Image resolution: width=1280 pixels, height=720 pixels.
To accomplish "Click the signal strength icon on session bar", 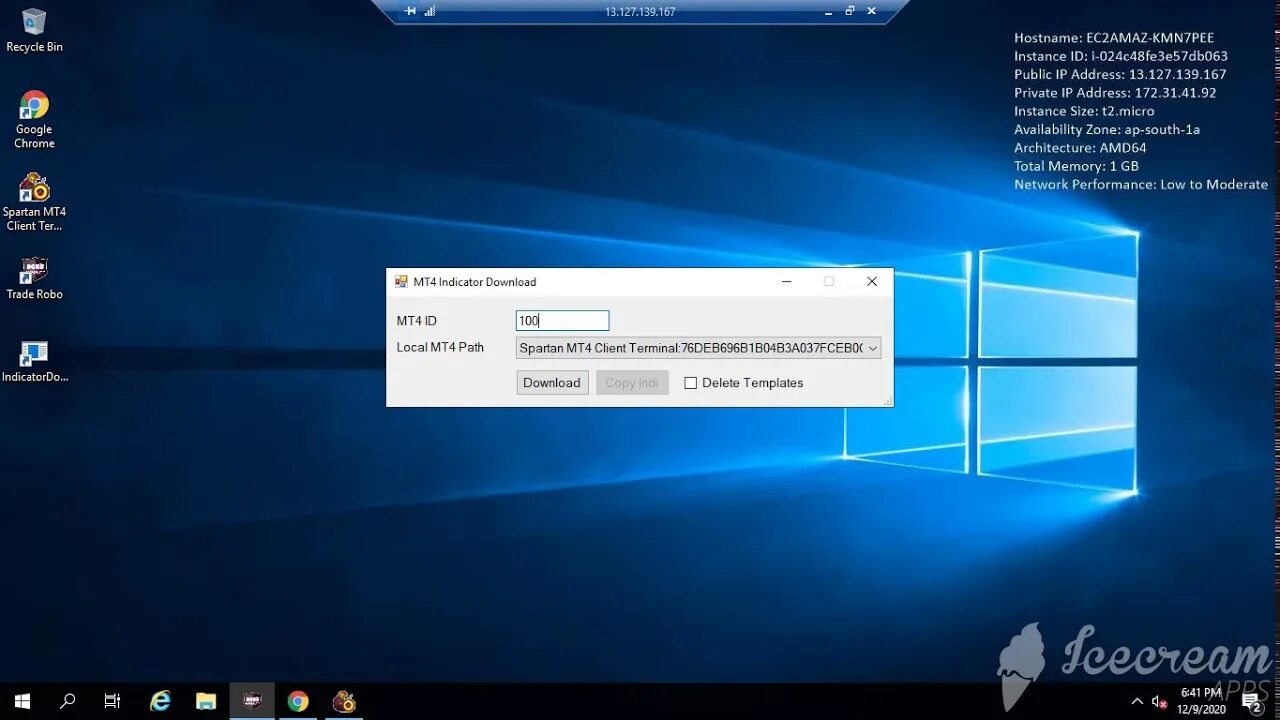I will coord(430,11).
